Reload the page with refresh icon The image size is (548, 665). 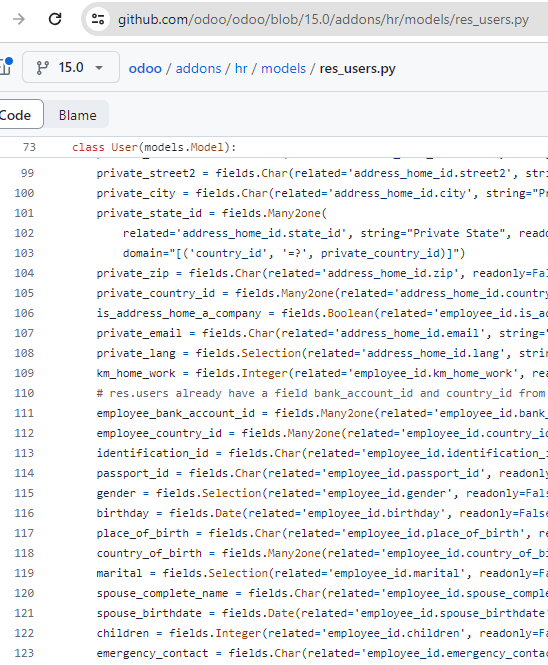(55, 19)
